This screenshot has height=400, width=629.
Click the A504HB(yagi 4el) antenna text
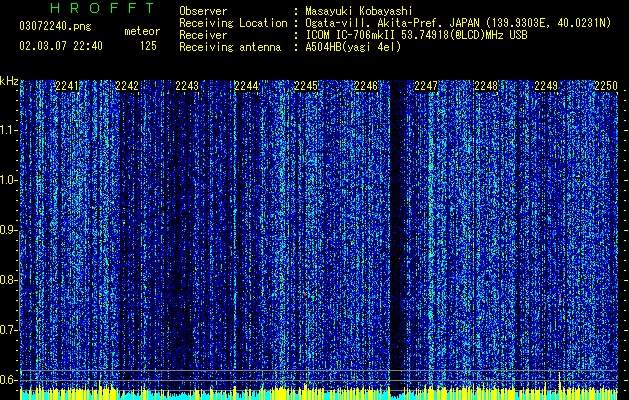point(353,47)
